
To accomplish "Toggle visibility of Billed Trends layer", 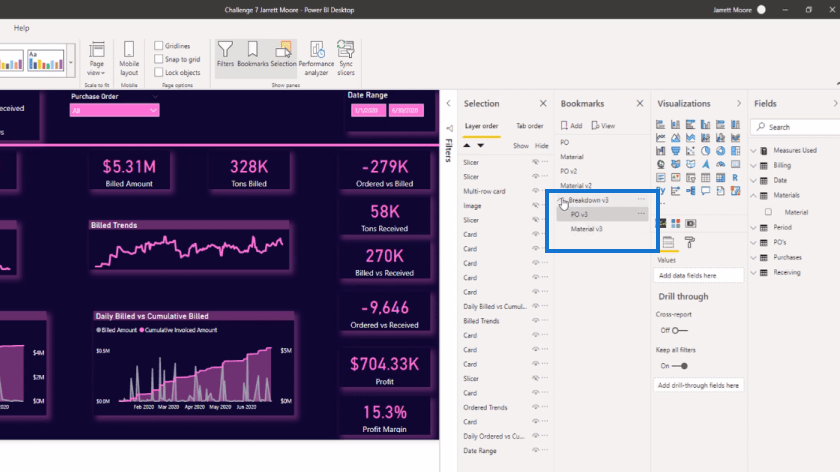I will [535, 320].
